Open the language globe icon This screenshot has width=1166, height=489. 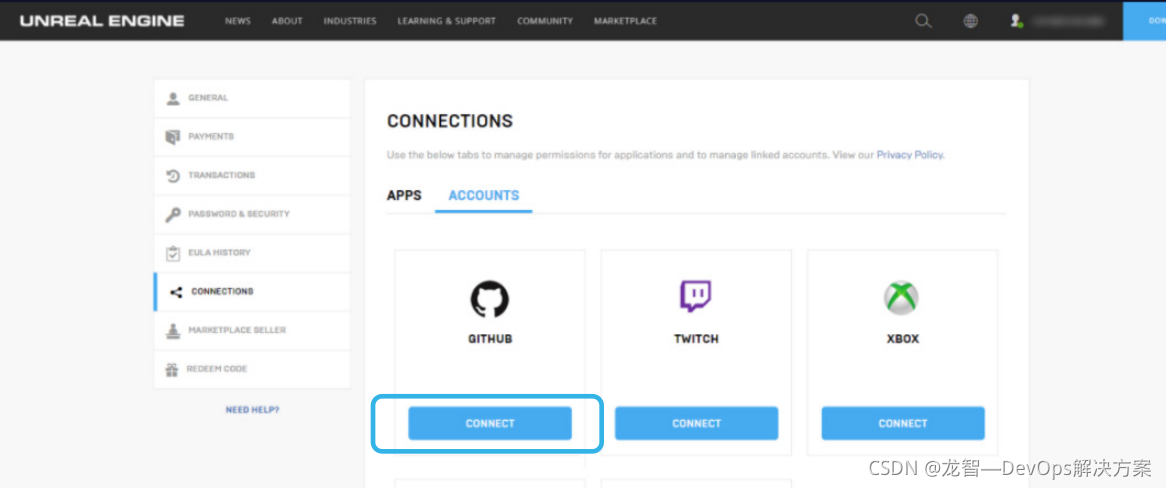pyautogui.click(x=970, y=21)
